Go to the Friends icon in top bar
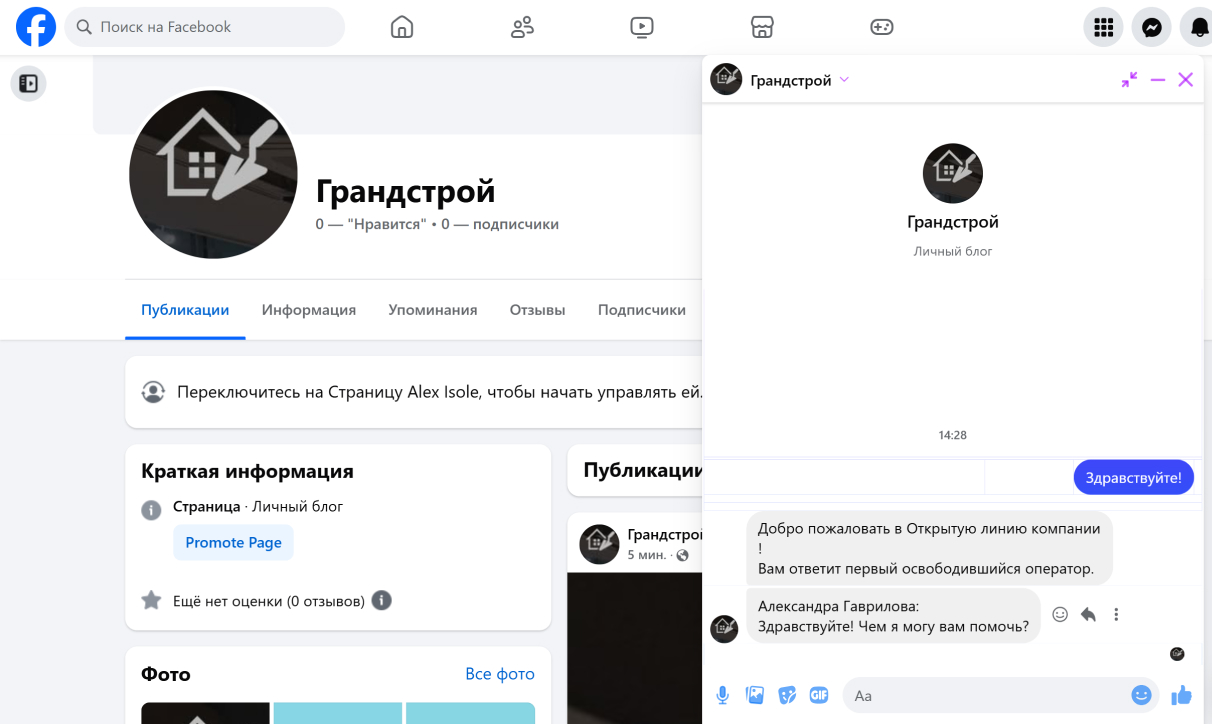 point(522,27)
